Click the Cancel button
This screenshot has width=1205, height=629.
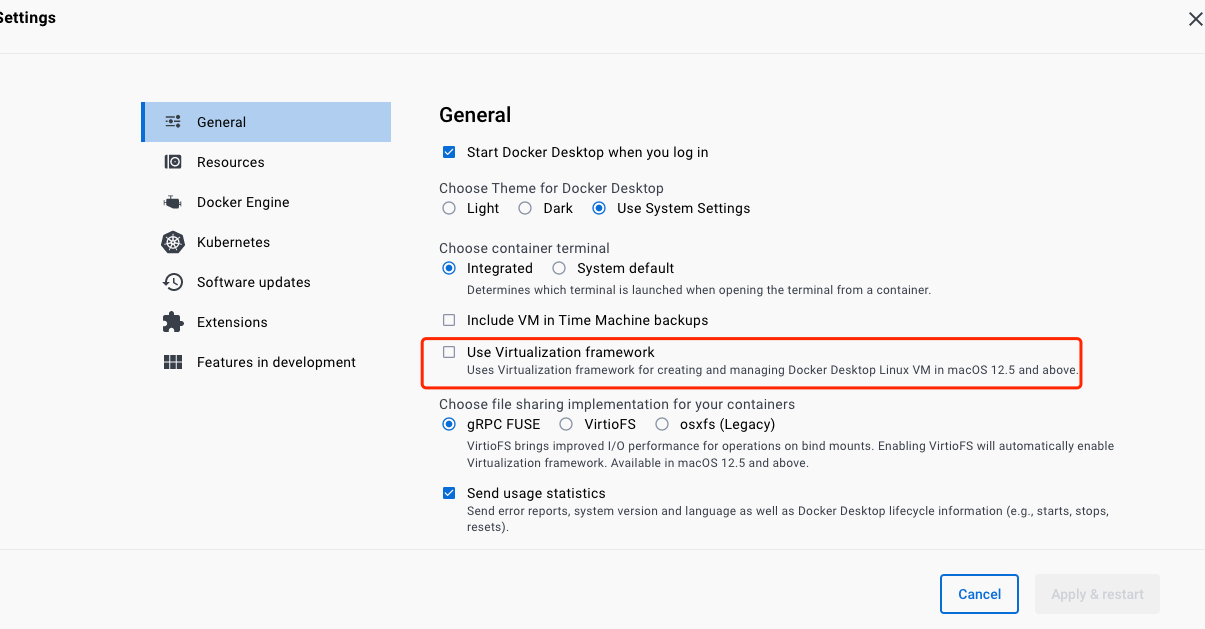[x=979, y=594]
